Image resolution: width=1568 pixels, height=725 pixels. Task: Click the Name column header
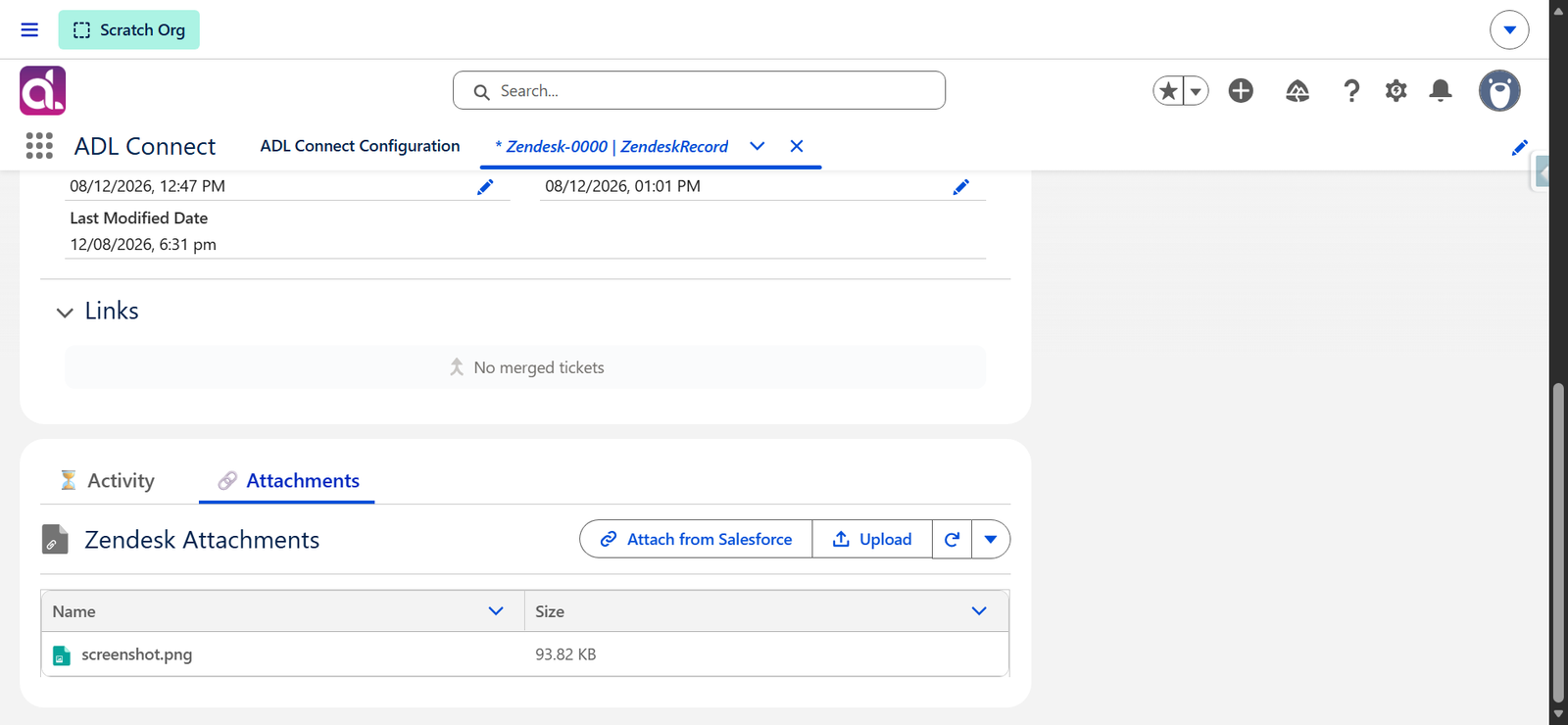[x=283, y=611]
